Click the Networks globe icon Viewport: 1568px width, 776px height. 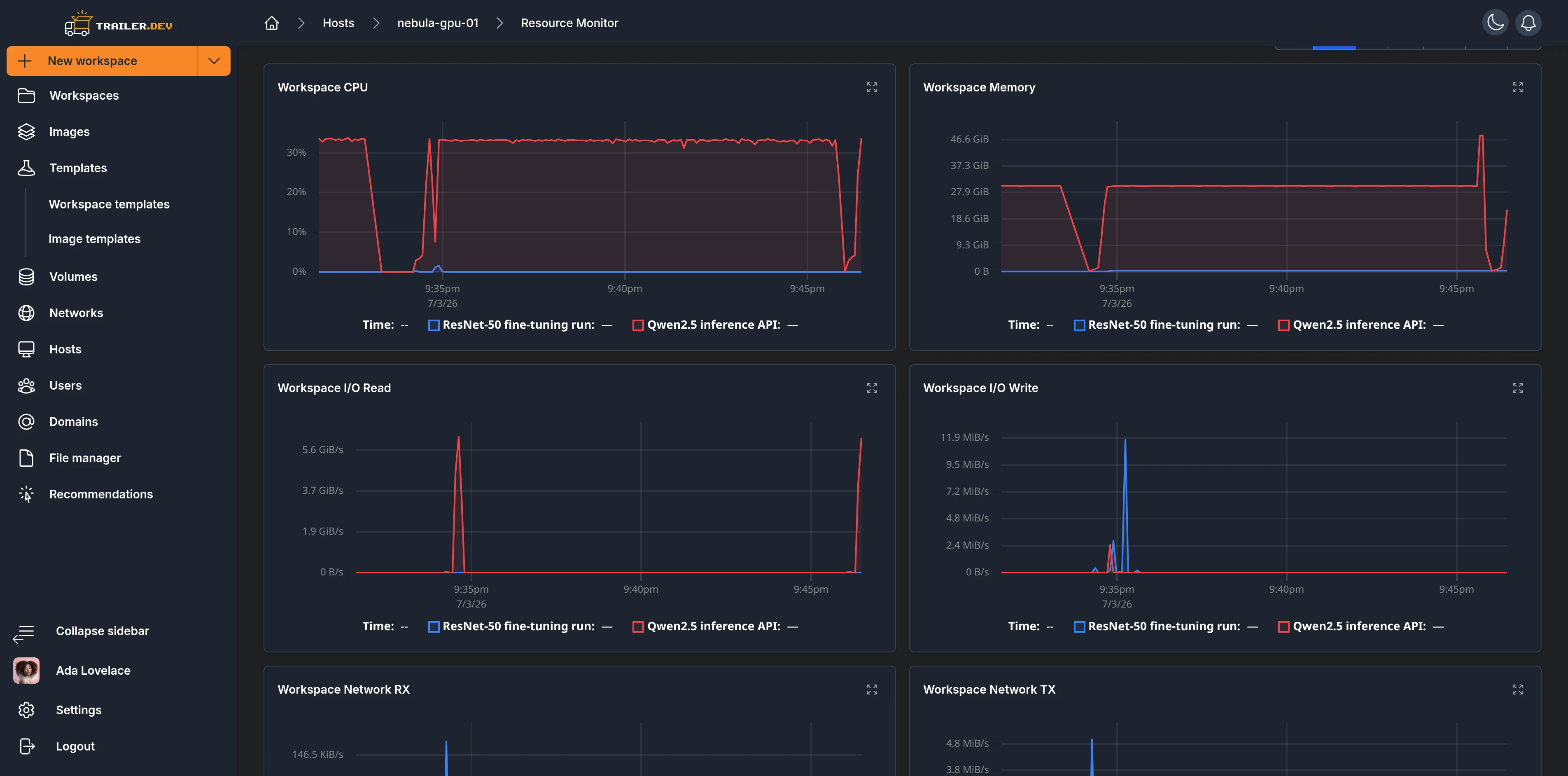[26, 313]
